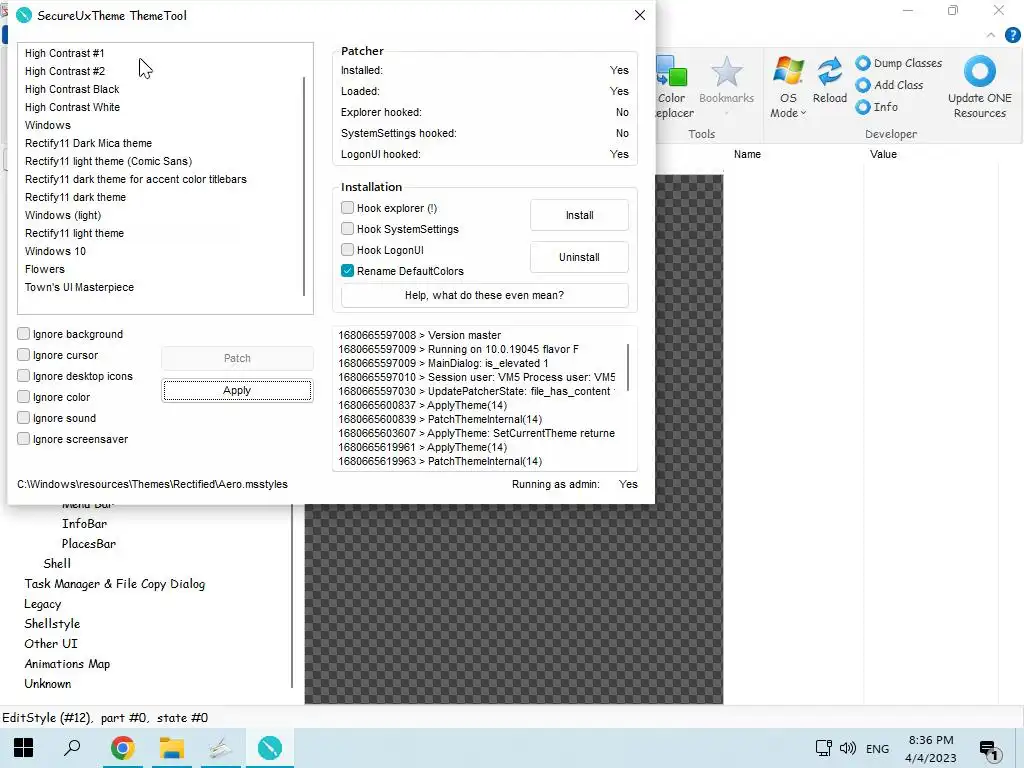The image size is (1024, 768).
Task: Check Ignore cursor checkbox
Action: click(x=24, y=355)
